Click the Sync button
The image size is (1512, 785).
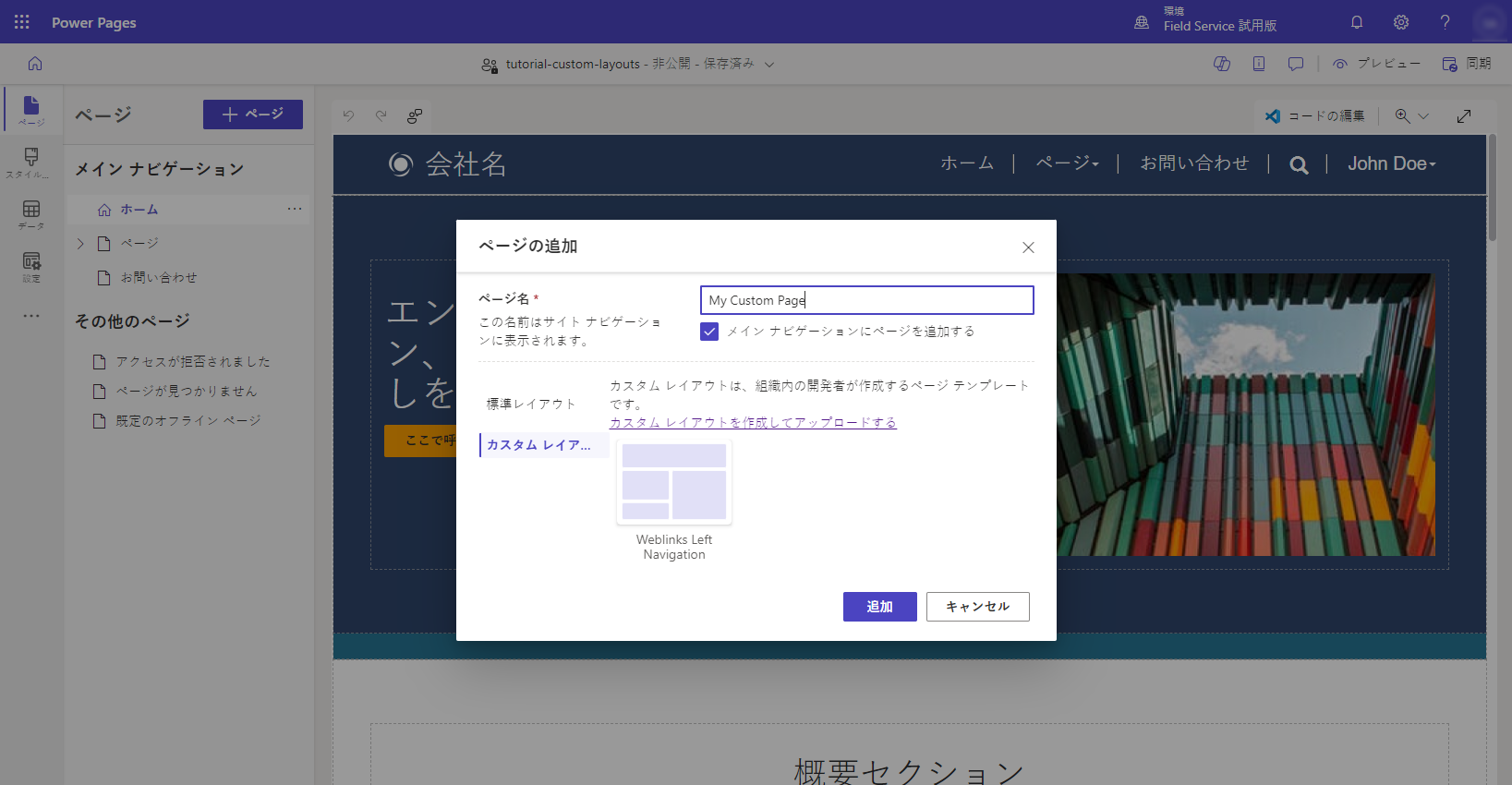(x=1467, y=64)
